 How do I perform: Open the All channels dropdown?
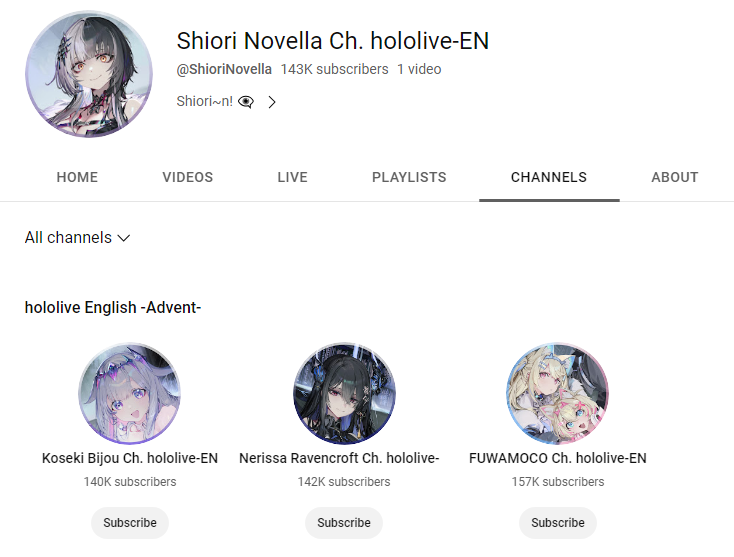point(77,237)
